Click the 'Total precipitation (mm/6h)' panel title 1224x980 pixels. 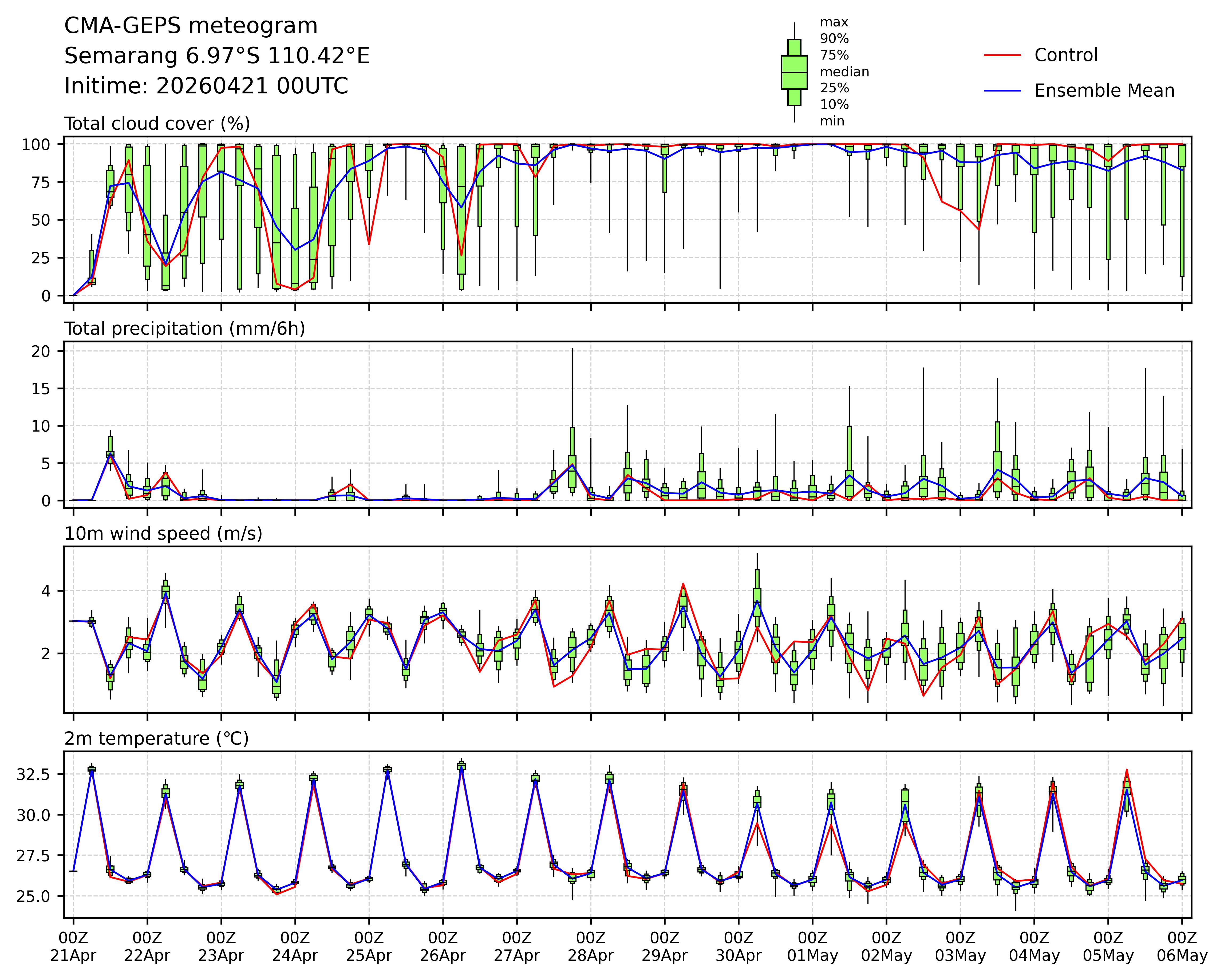click(184, 329)
